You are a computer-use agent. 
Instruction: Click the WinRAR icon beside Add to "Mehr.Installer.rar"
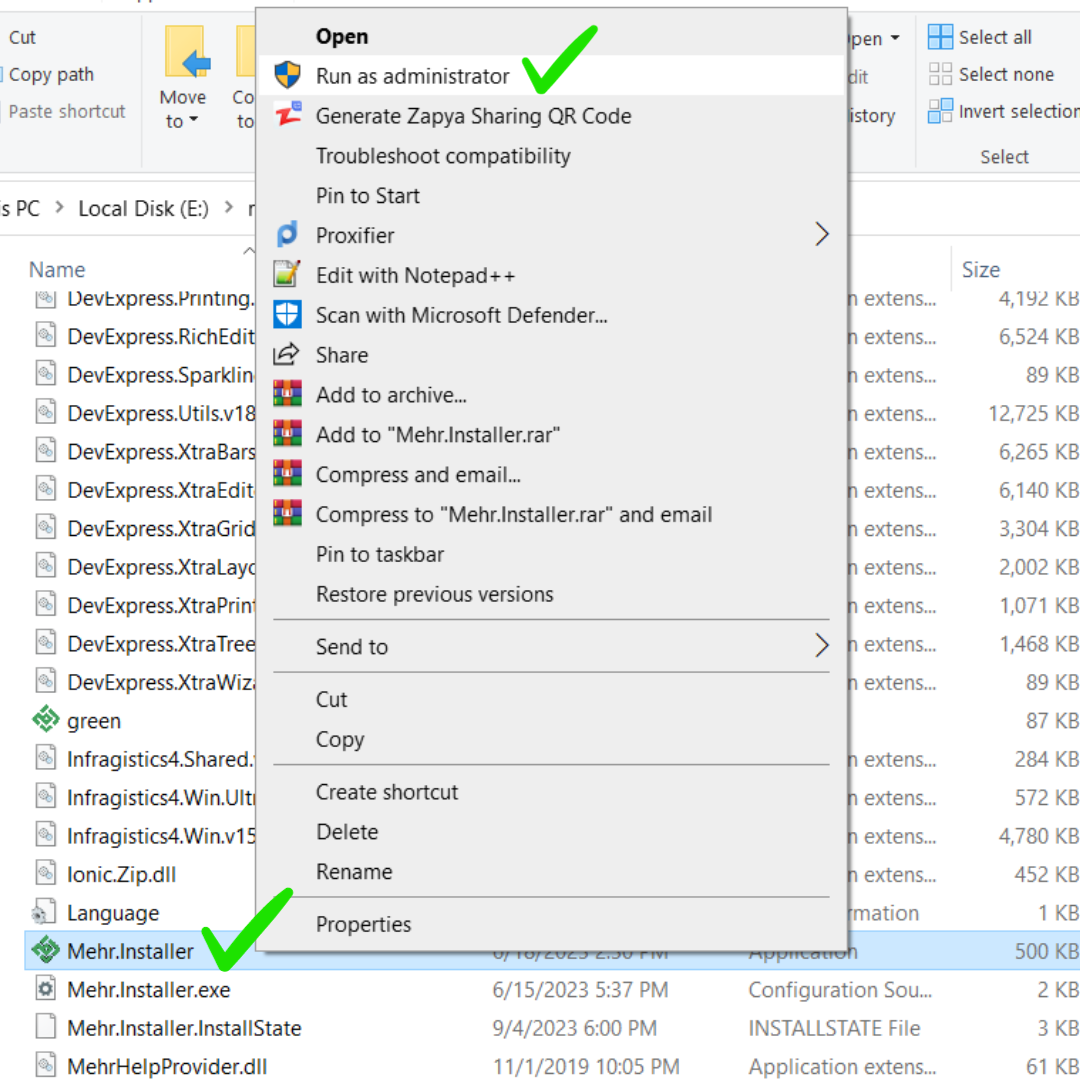click(287, 434)
